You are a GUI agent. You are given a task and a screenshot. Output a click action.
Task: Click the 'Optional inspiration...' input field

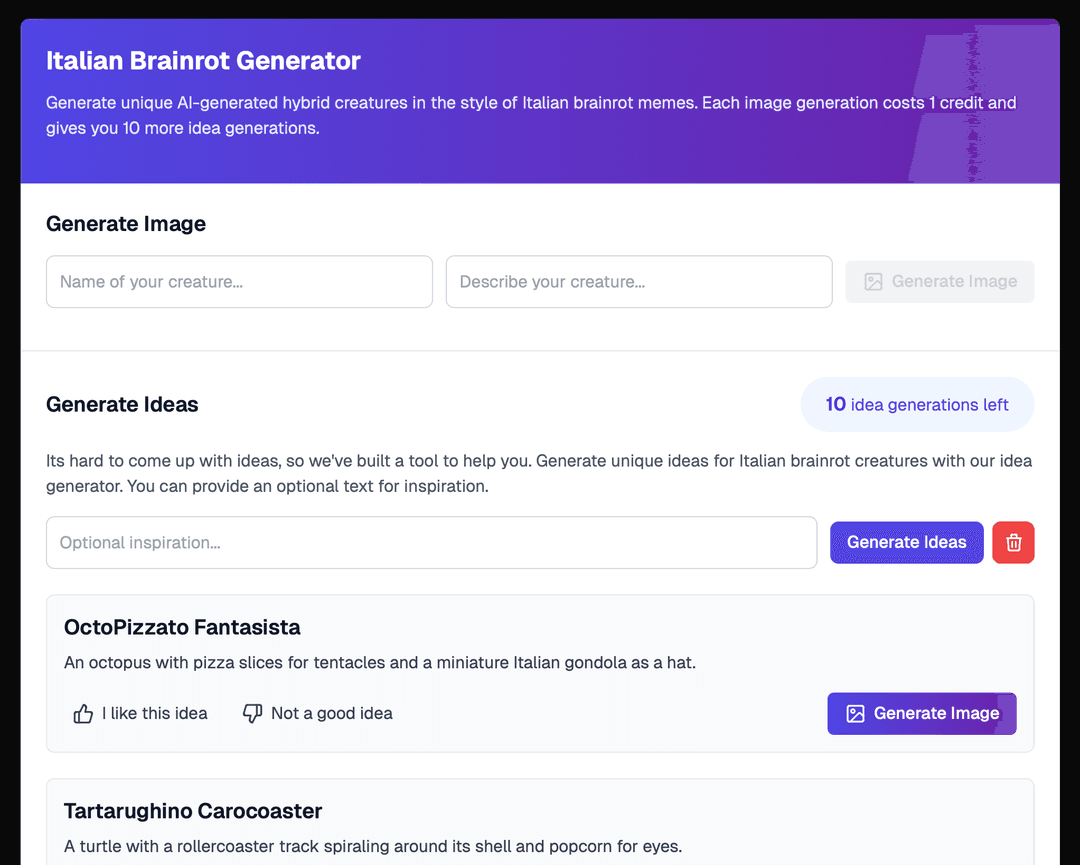430,542
